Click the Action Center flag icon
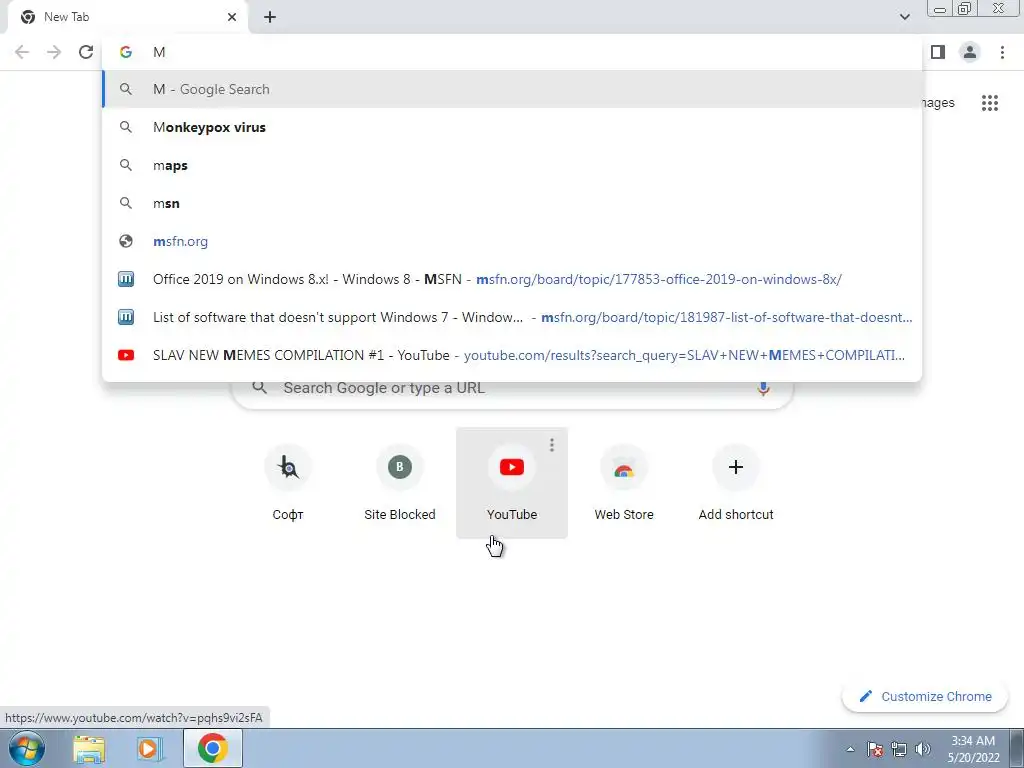The image size is (1024, 768). [875, 749]
